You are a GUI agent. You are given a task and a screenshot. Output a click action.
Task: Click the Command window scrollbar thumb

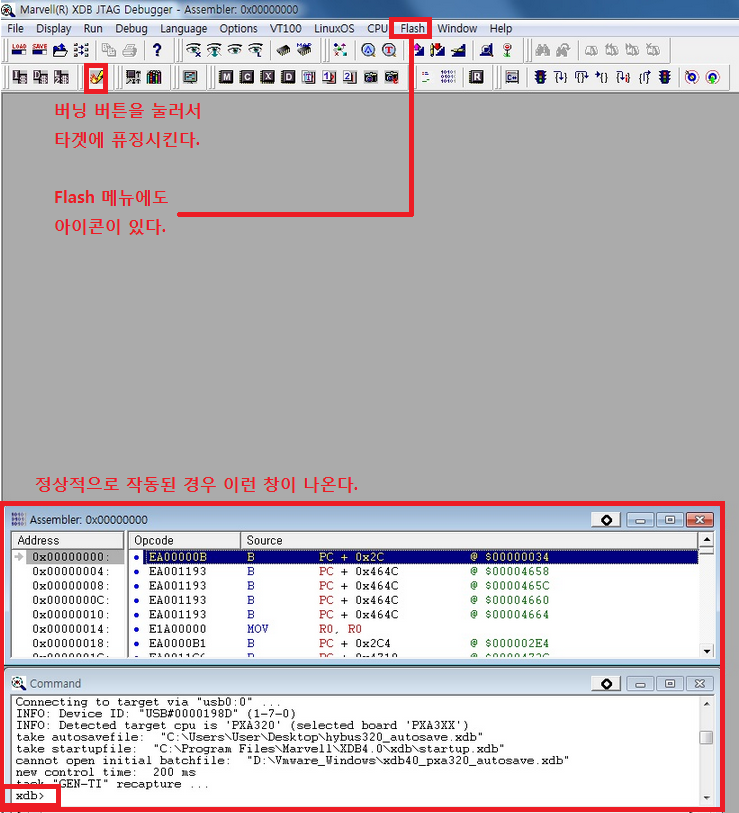point(706,737)
